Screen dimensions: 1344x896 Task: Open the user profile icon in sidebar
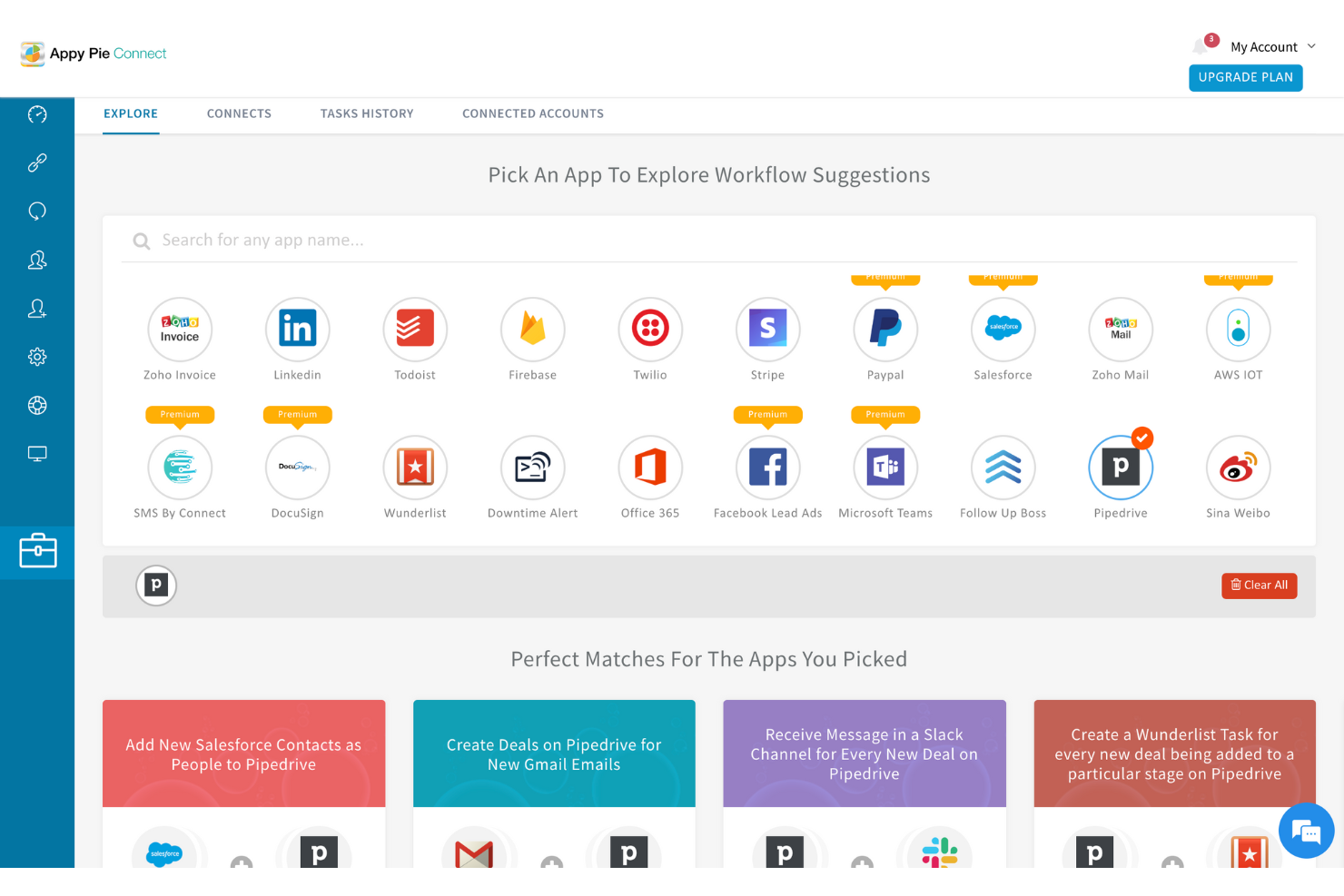[x=37, y=309]
